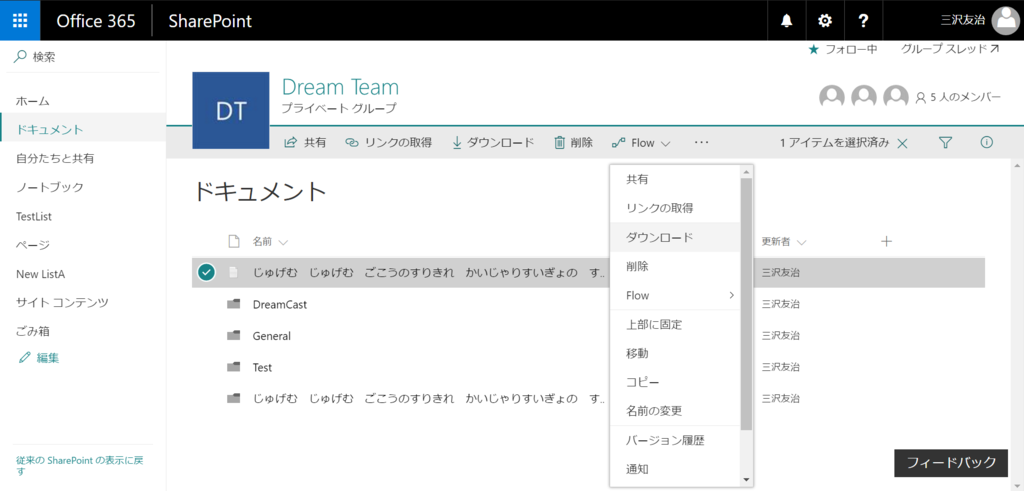Click the add column plus icon
Viewport: 1024px width, 491px height.
point(886,242)
